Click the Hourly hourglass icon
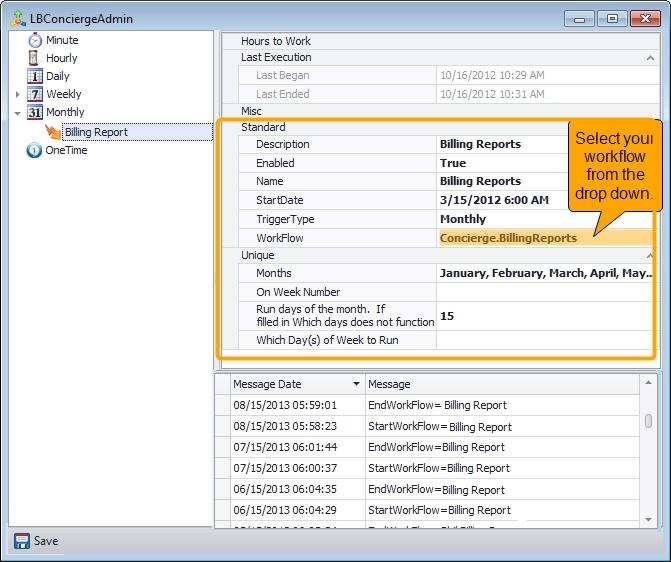 tap(33, 58)
